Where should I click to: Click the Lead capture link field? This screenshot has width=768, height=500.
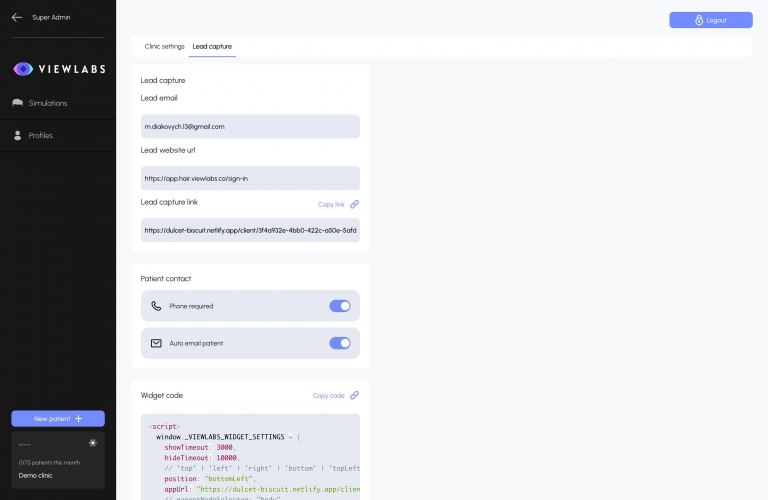pyautogui.click(x=250, y=230)
